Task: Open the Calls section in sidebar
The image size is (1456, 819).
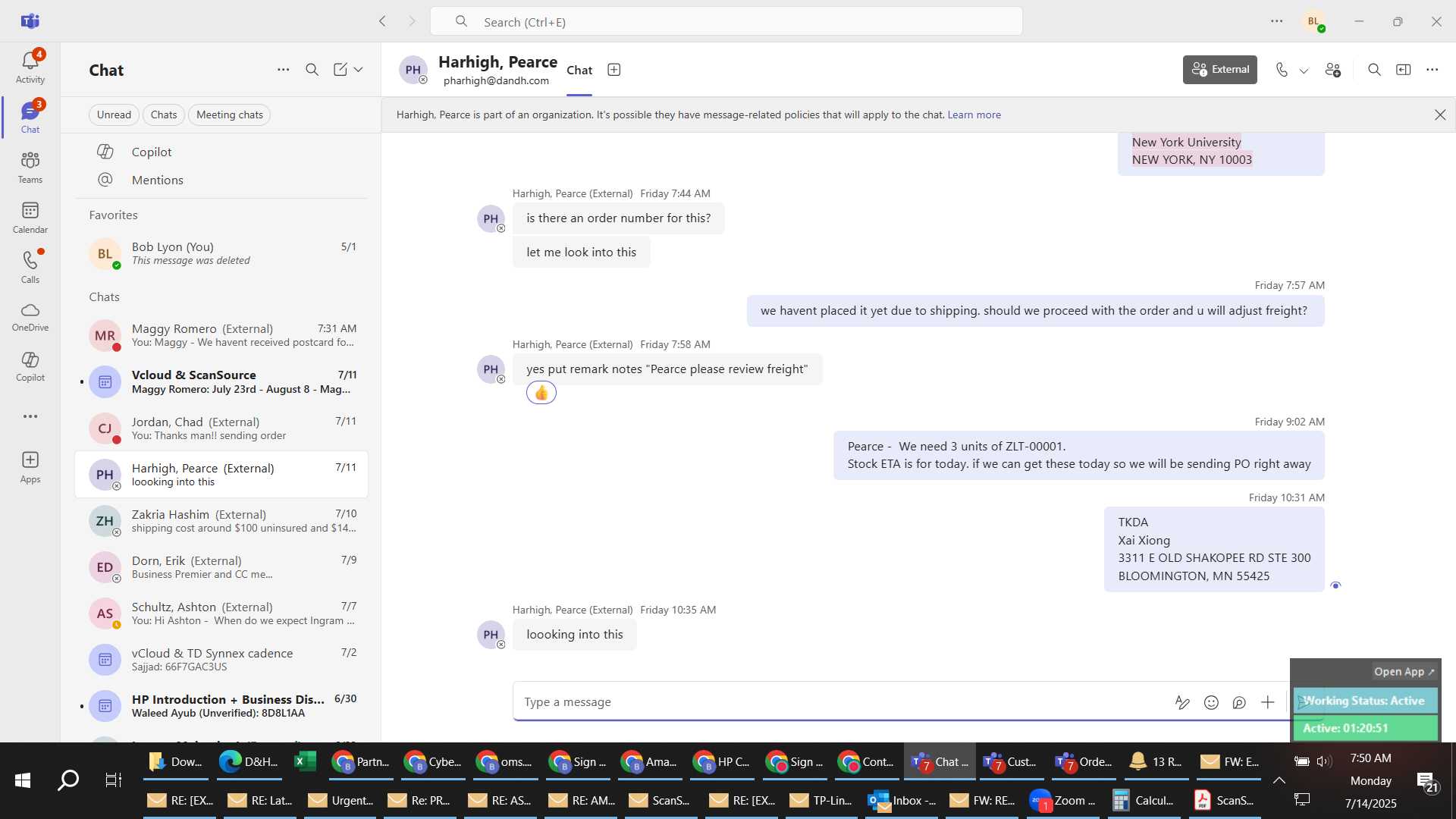Action: (30, 268)
